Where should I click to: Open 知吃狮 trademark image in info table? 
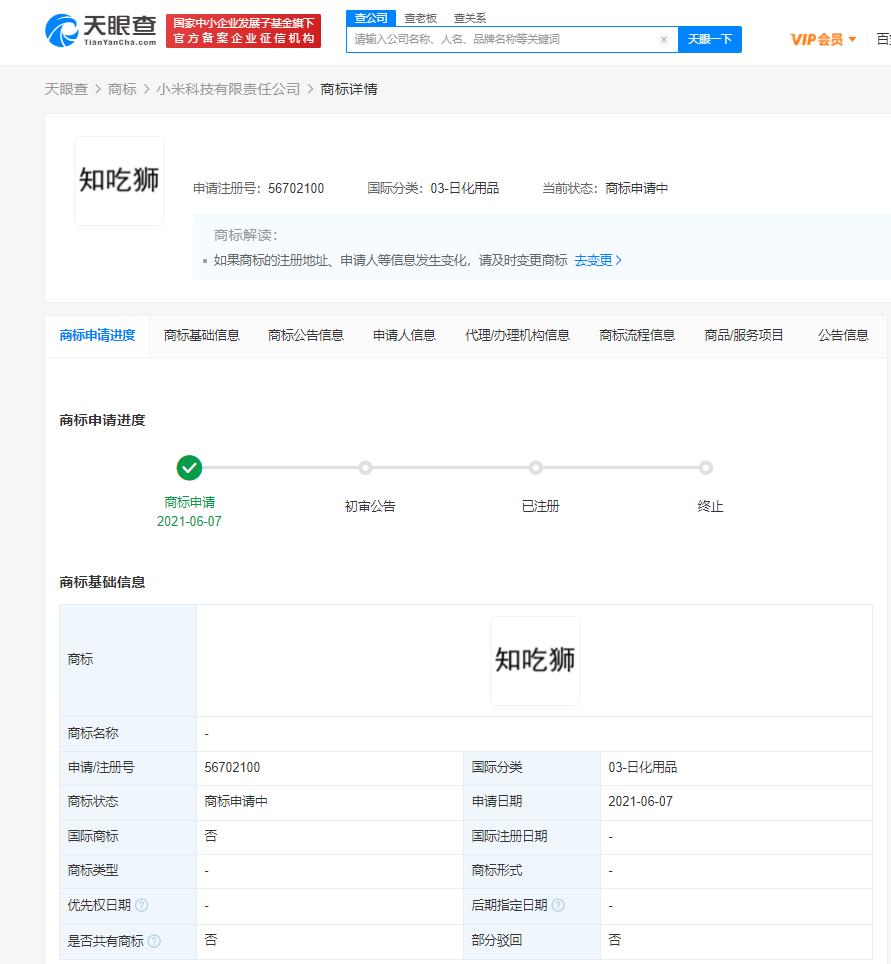(535, 660)
